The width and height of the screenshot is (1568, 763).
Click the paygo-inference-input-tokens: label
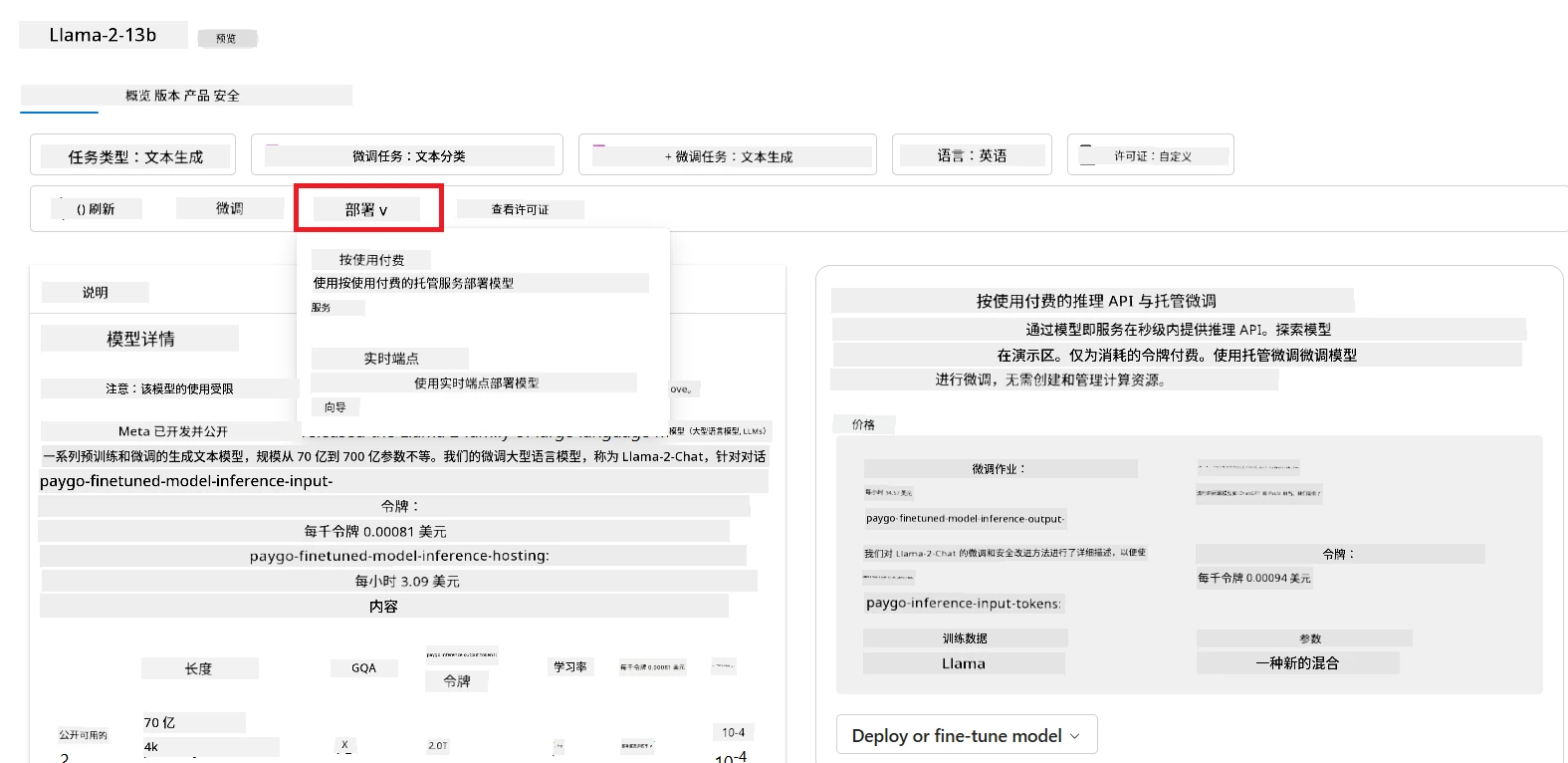click(964, 603)
